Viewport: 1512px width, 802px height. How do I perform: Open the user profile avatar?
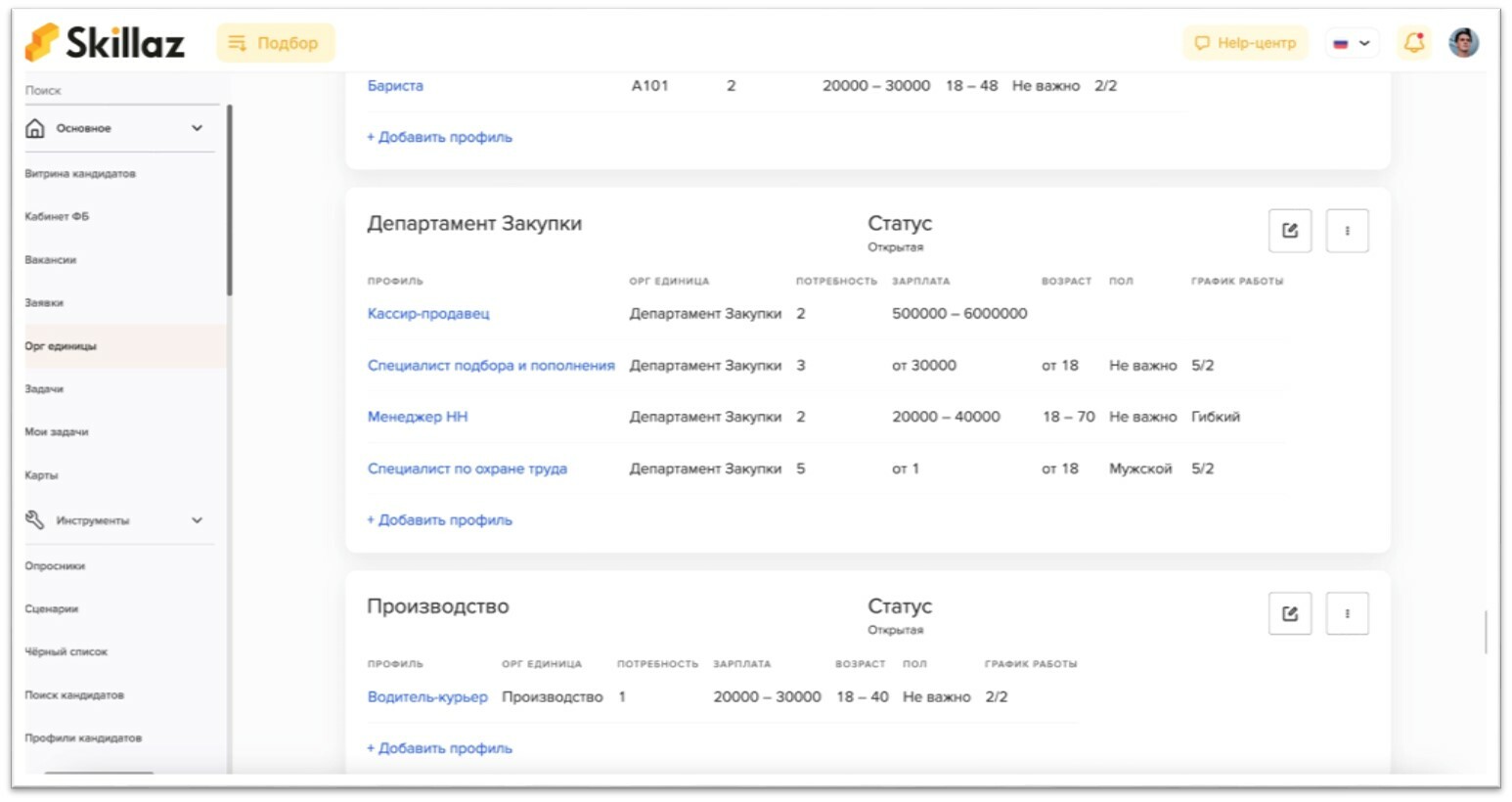click(1464, 42)
